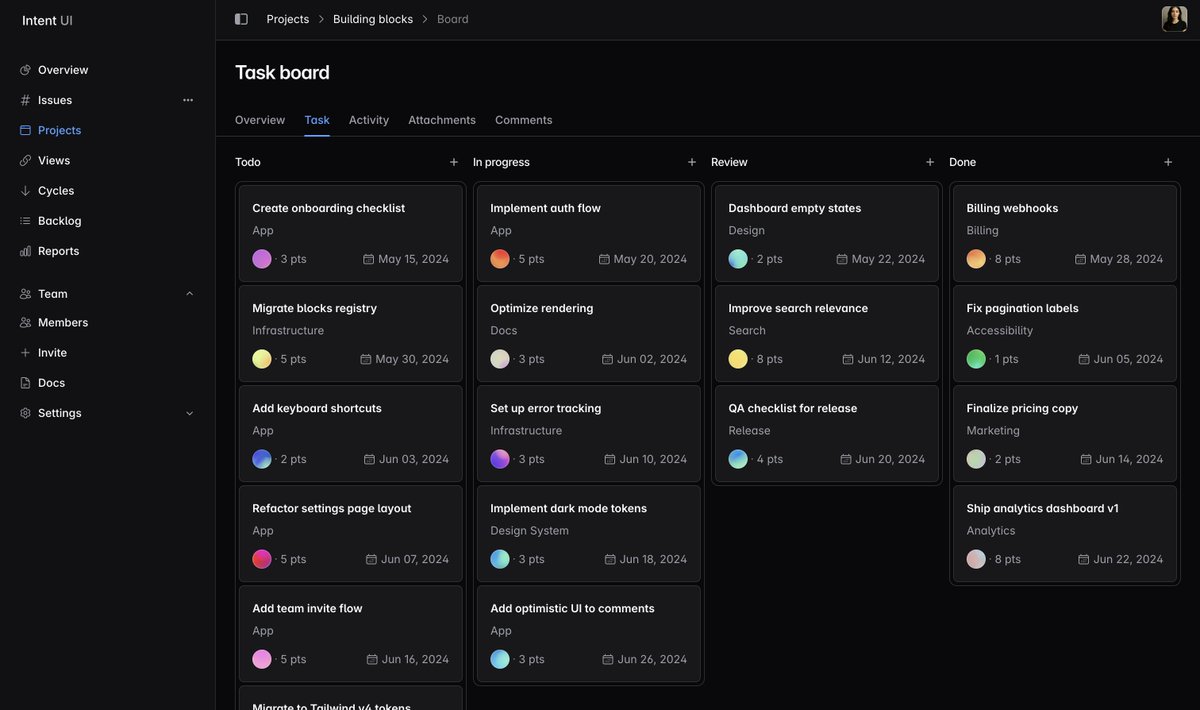Click the Jun 22, 2024 due date
The width and height of the screenshot is (1200, 710).
[x=1129, y=559]
